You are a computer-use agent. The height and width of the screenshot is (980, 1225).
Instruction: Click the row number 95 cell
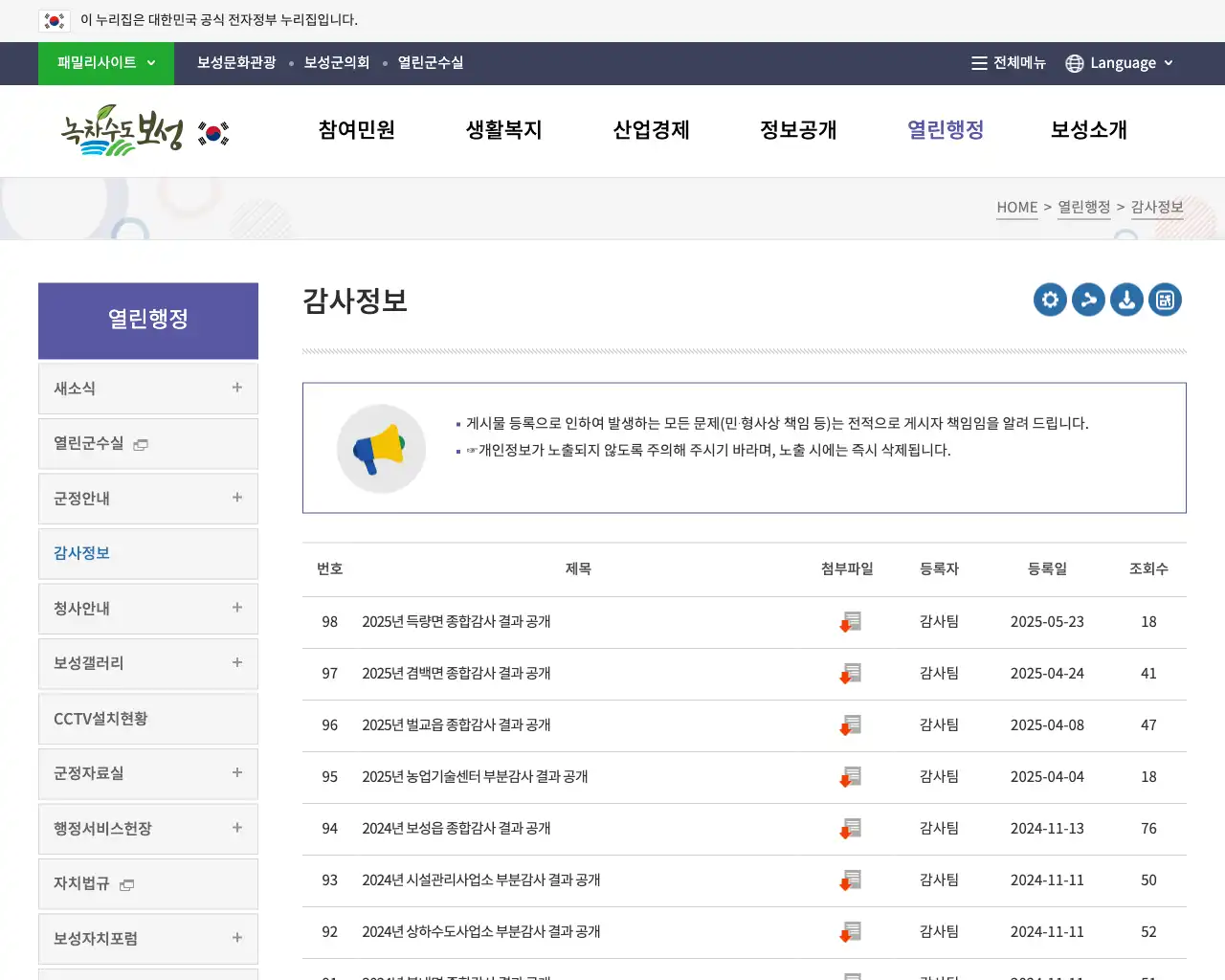(330, 777)
